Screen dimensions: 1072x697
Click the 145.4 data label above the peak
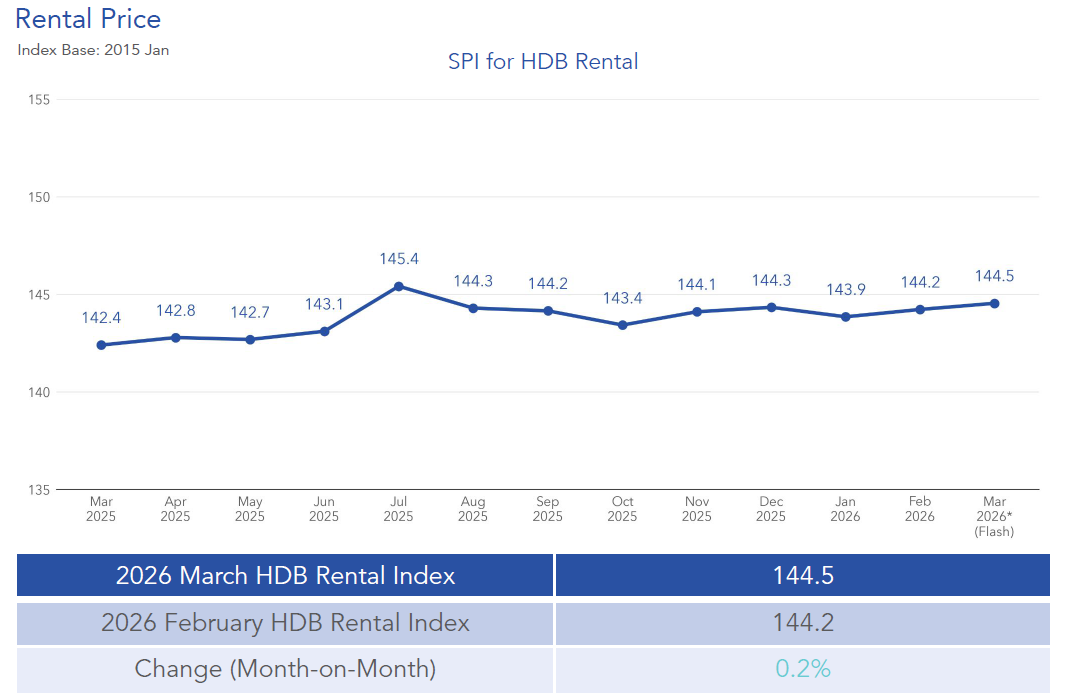point(398,259)
